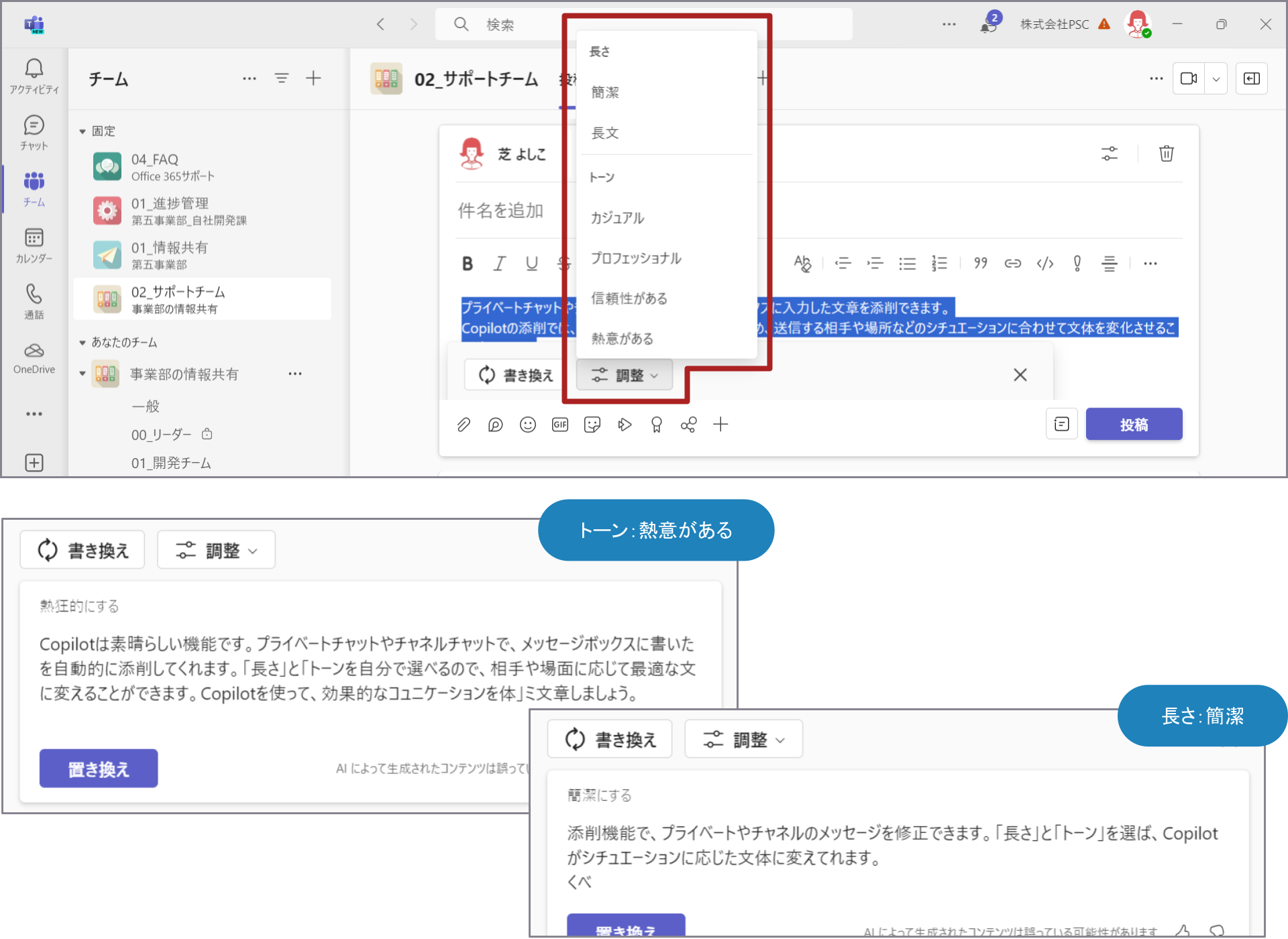
Task: Select 簡潔 from the length menu
Action: click(667, 93)
